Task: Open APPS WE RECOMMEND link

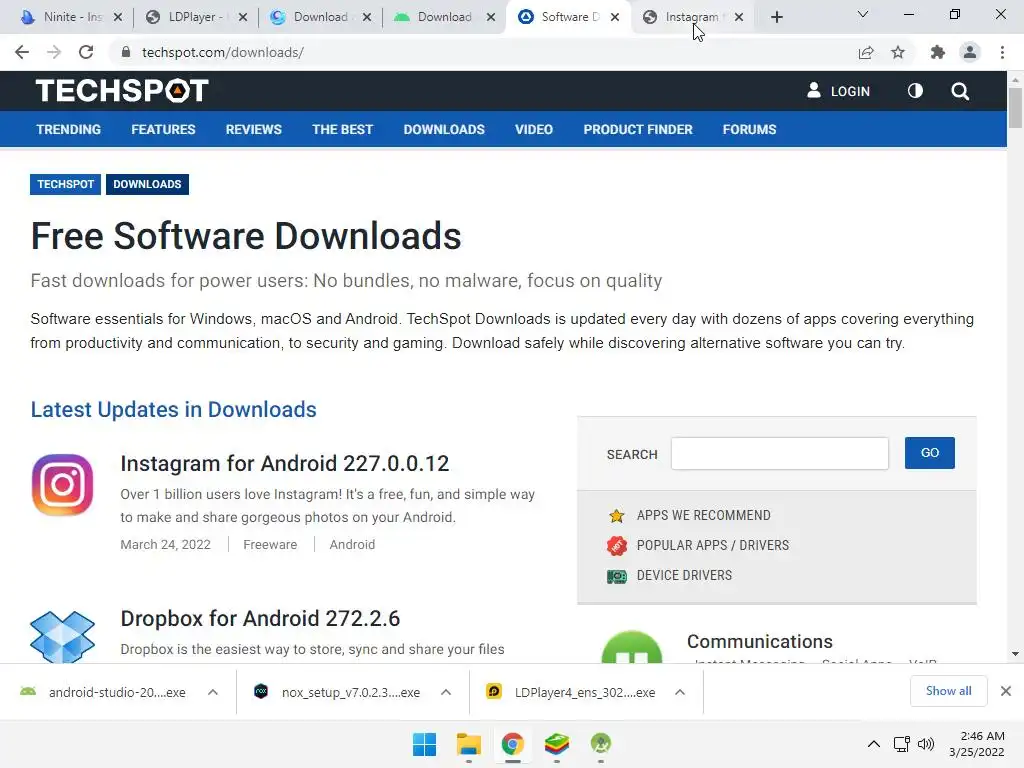Action: pos(703,515)
